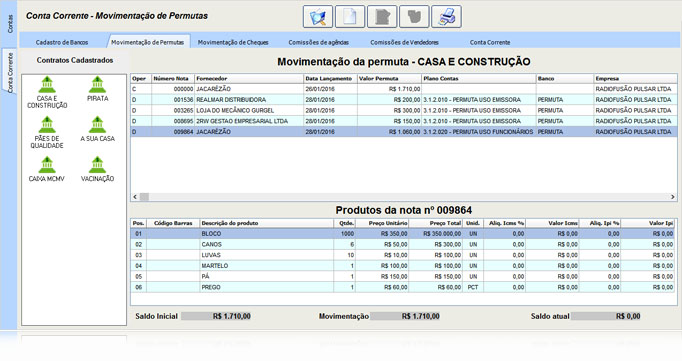Select the BLOCO product row

pos(402,234)
